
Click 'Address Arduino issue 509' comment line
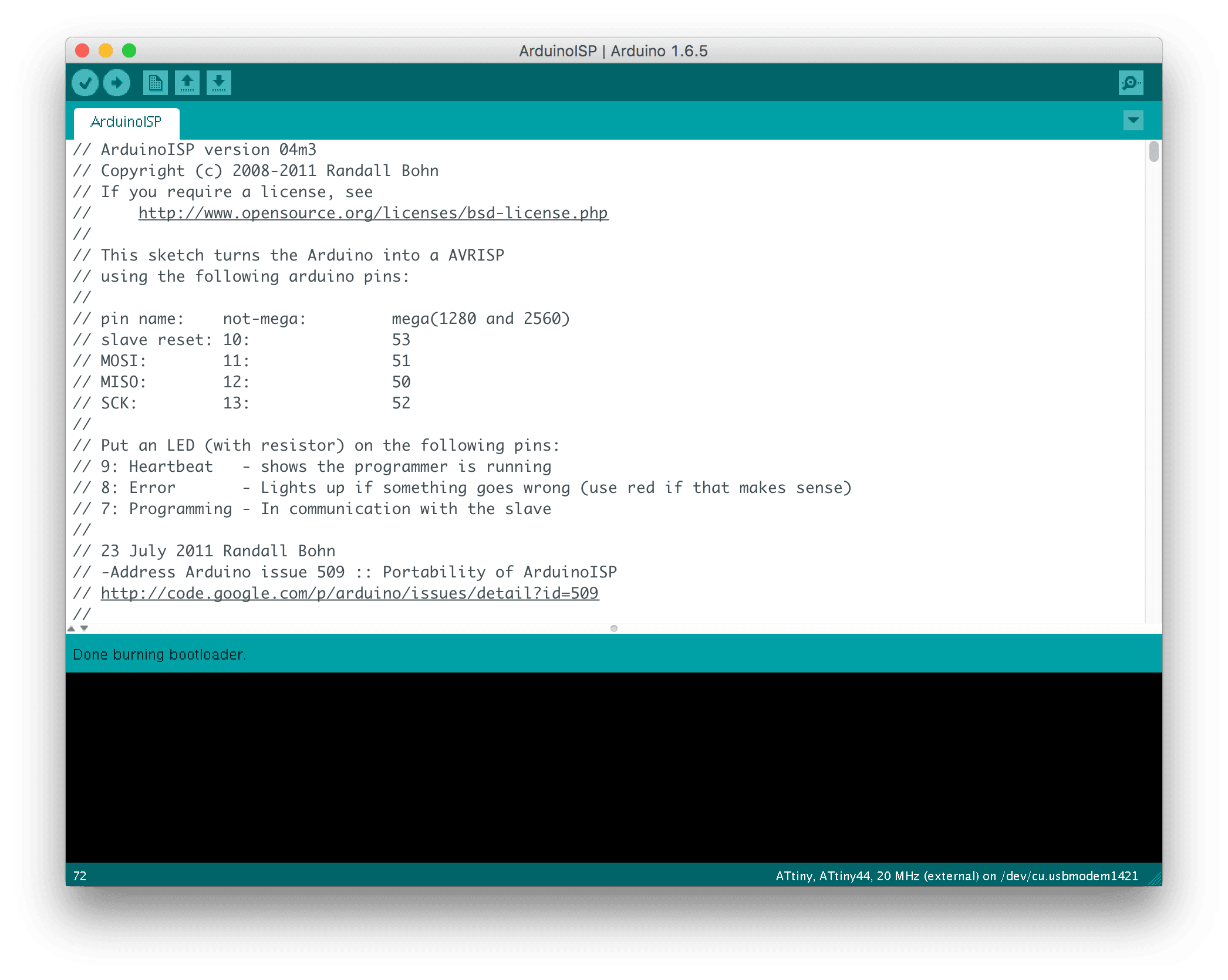pos(345,572)
